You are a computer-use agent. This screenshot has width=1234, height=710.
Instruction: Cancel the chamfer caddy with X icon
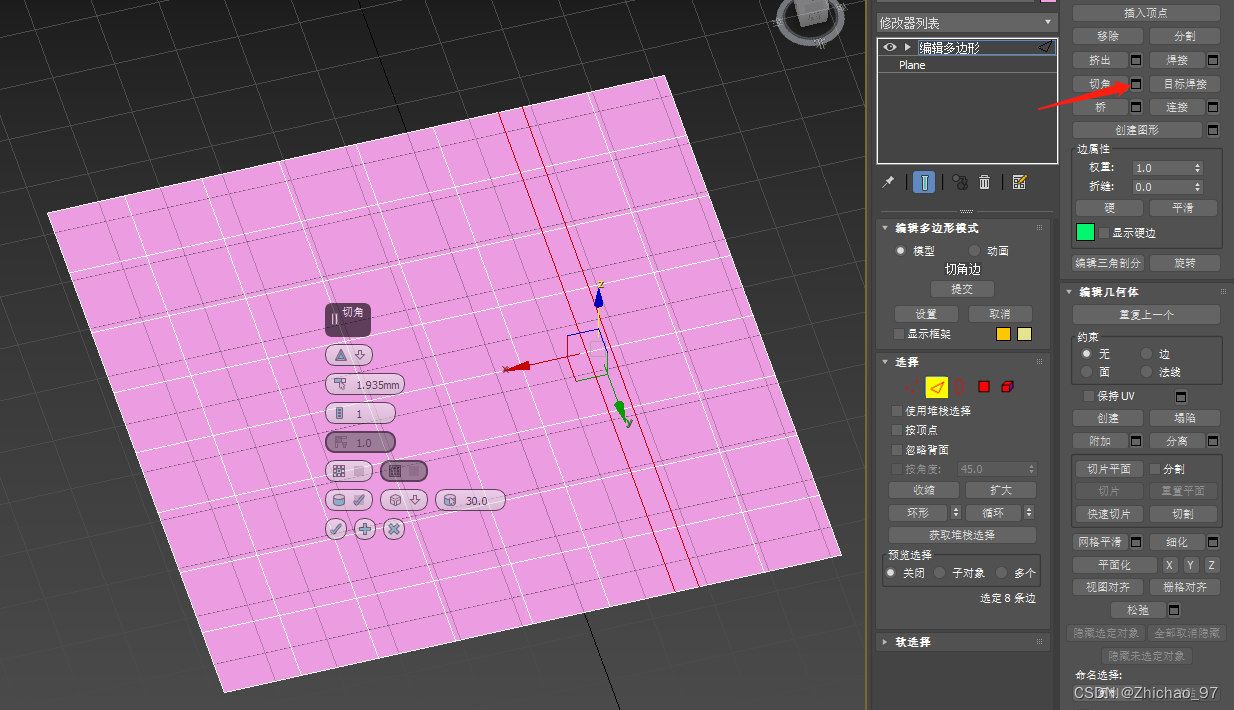[394, 529]
